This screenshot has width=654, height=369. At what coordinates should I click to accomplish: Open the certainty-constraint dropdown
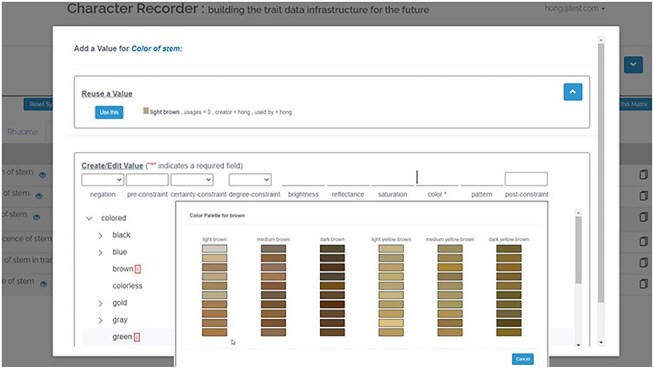coord(192,180)
